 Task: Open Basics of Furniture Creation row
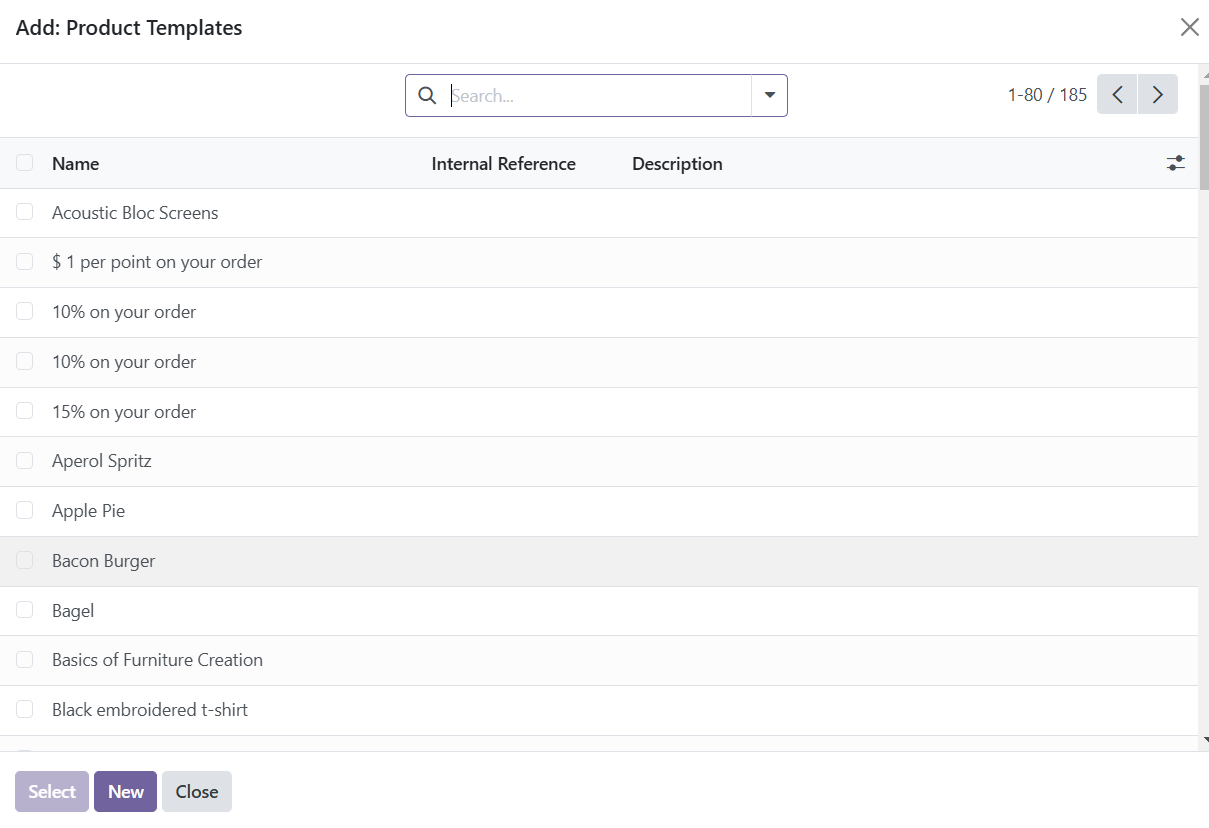(x=599, y=661)
